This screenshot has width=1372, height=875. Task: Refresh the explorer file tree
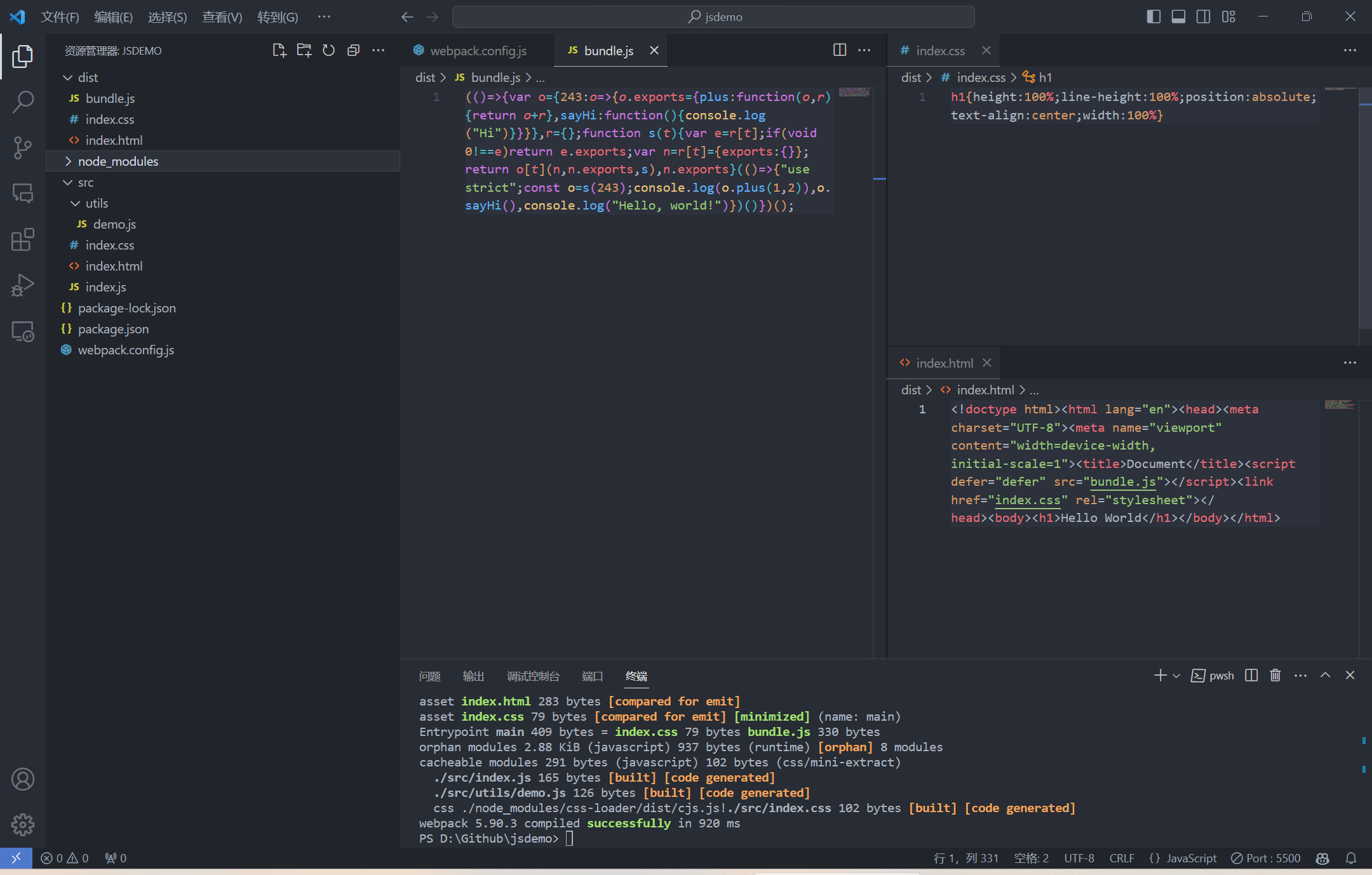(328, 51)
